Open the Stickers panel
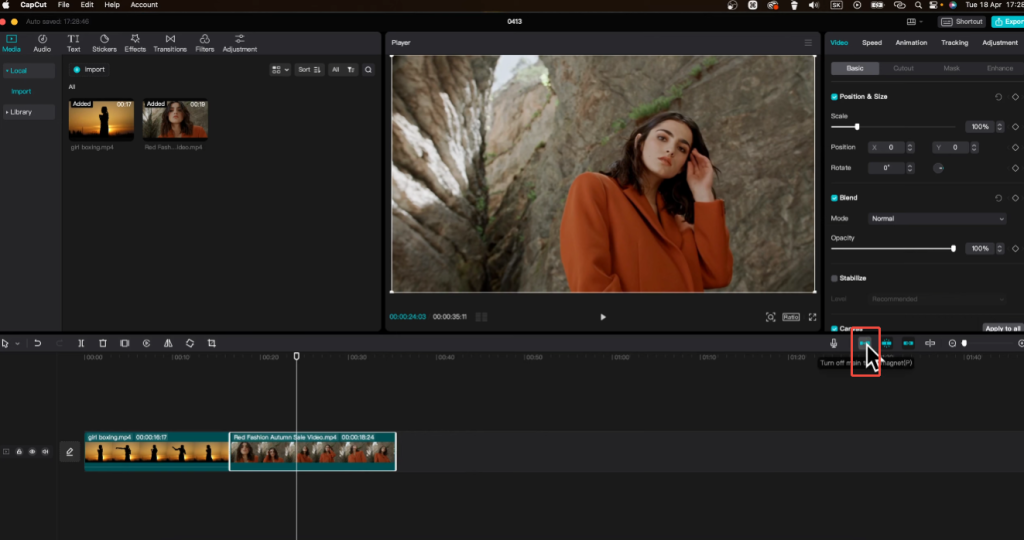The image size is (1024, 540). 104,43
